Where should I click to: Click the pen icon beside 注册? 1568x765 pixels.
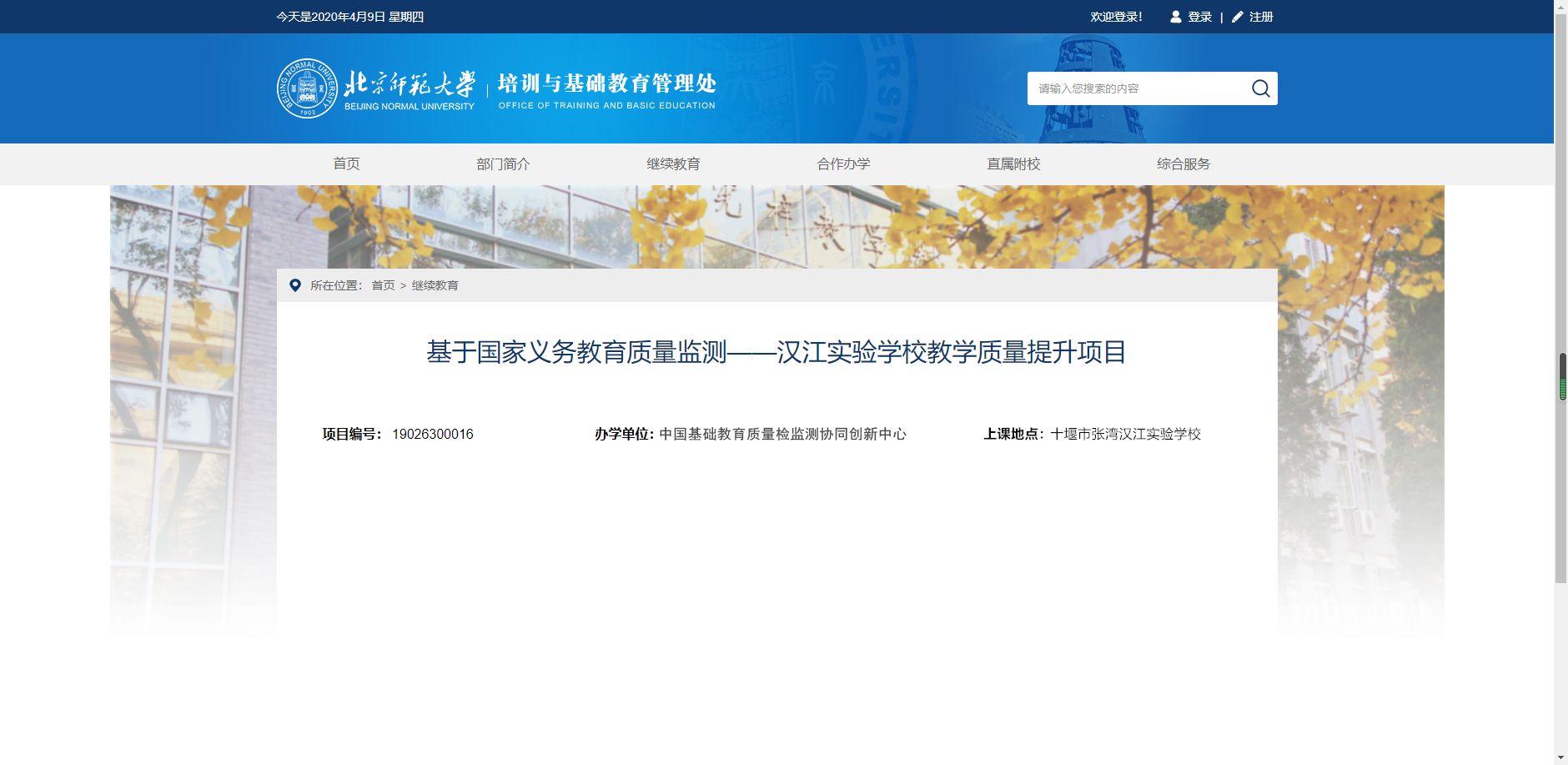point(1236,16)
